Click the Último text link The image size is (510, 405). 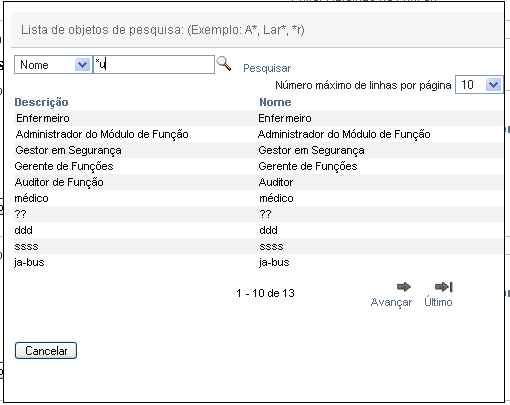click(438, 302)
